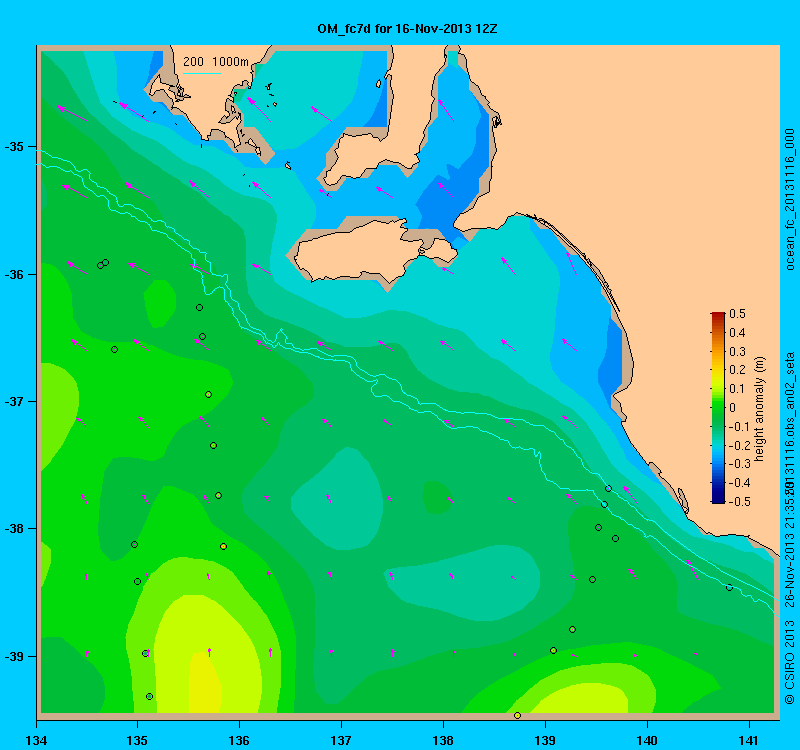Click the longitude label 140

point(647,740)
